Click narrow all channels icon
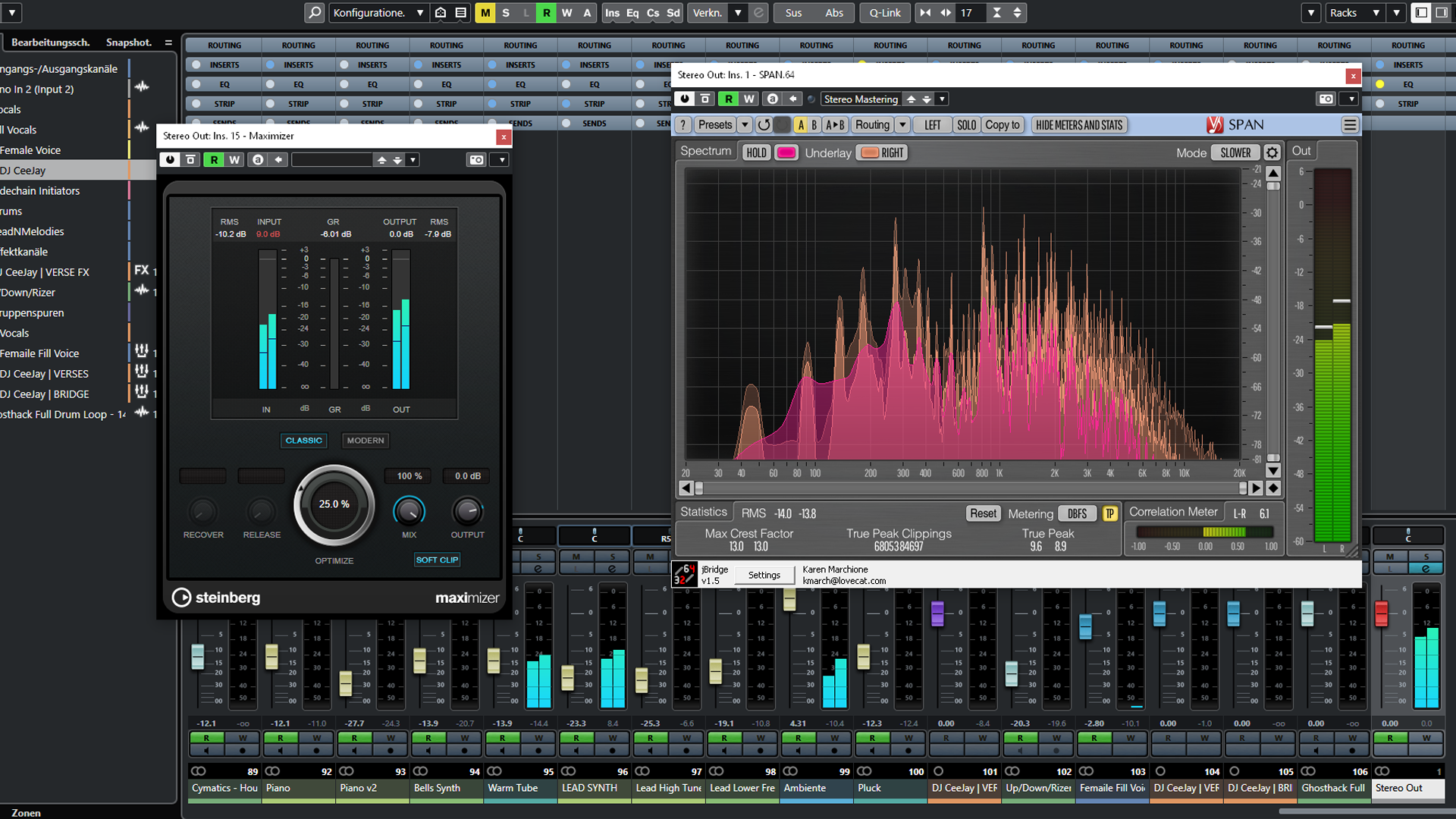The width and height of the screenshot is (1456, 819). (925, 13)
